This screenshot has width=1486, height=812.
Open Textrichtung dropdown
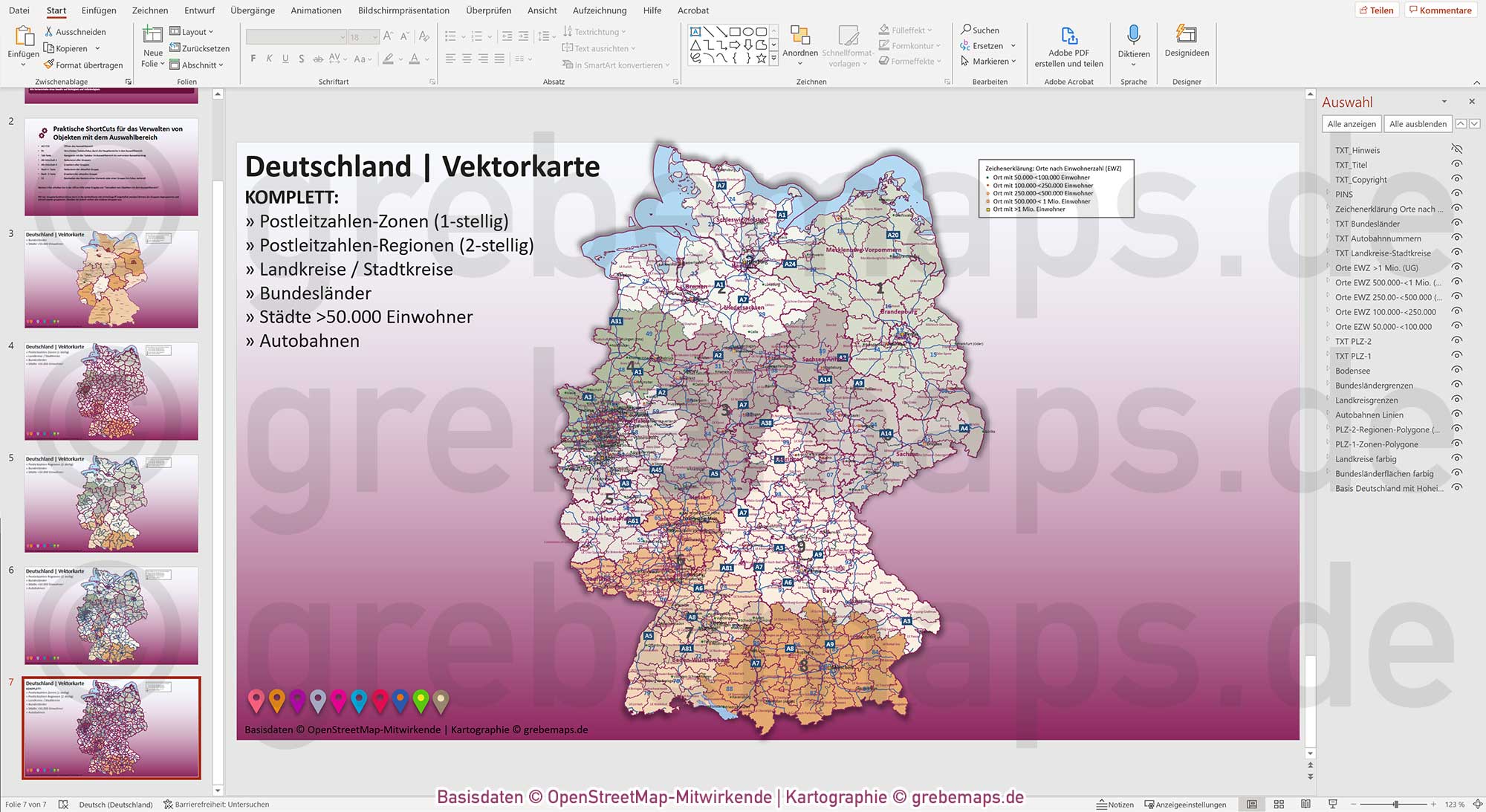click(x=594, y=32)
